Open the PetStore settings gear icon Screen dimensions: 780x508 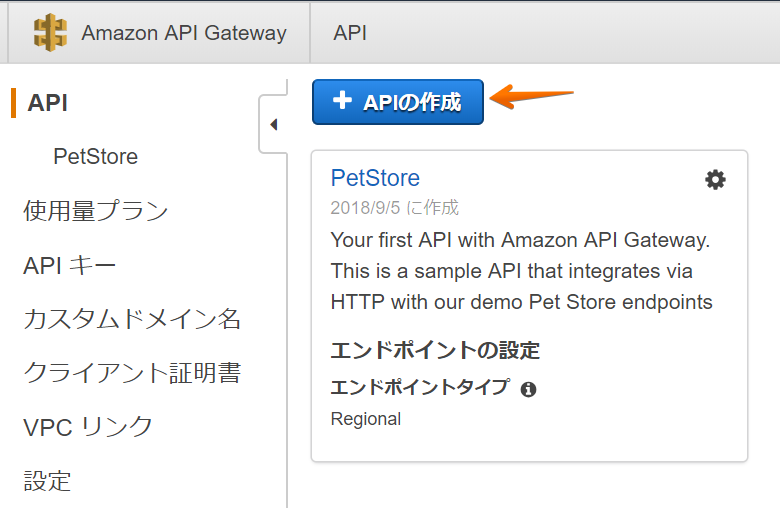(x=715, y=180)
